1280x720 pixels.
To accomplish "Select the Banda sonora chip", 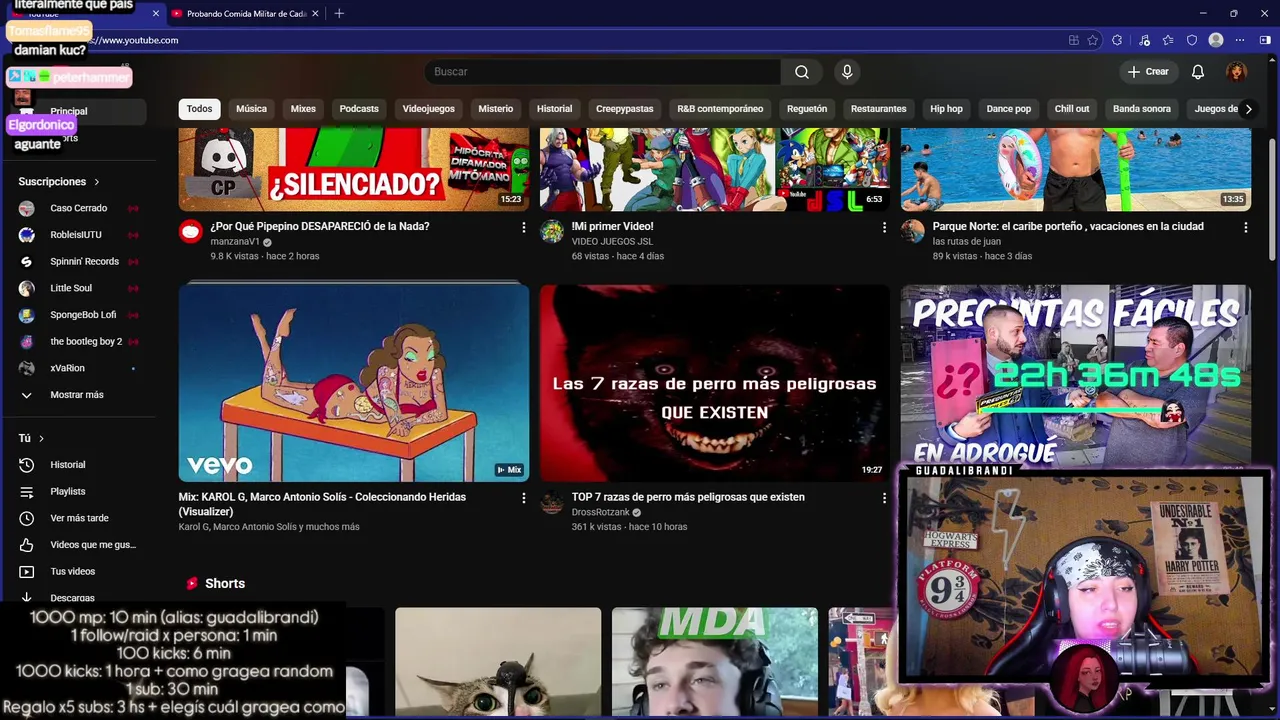I will (x=1141, y=109).
